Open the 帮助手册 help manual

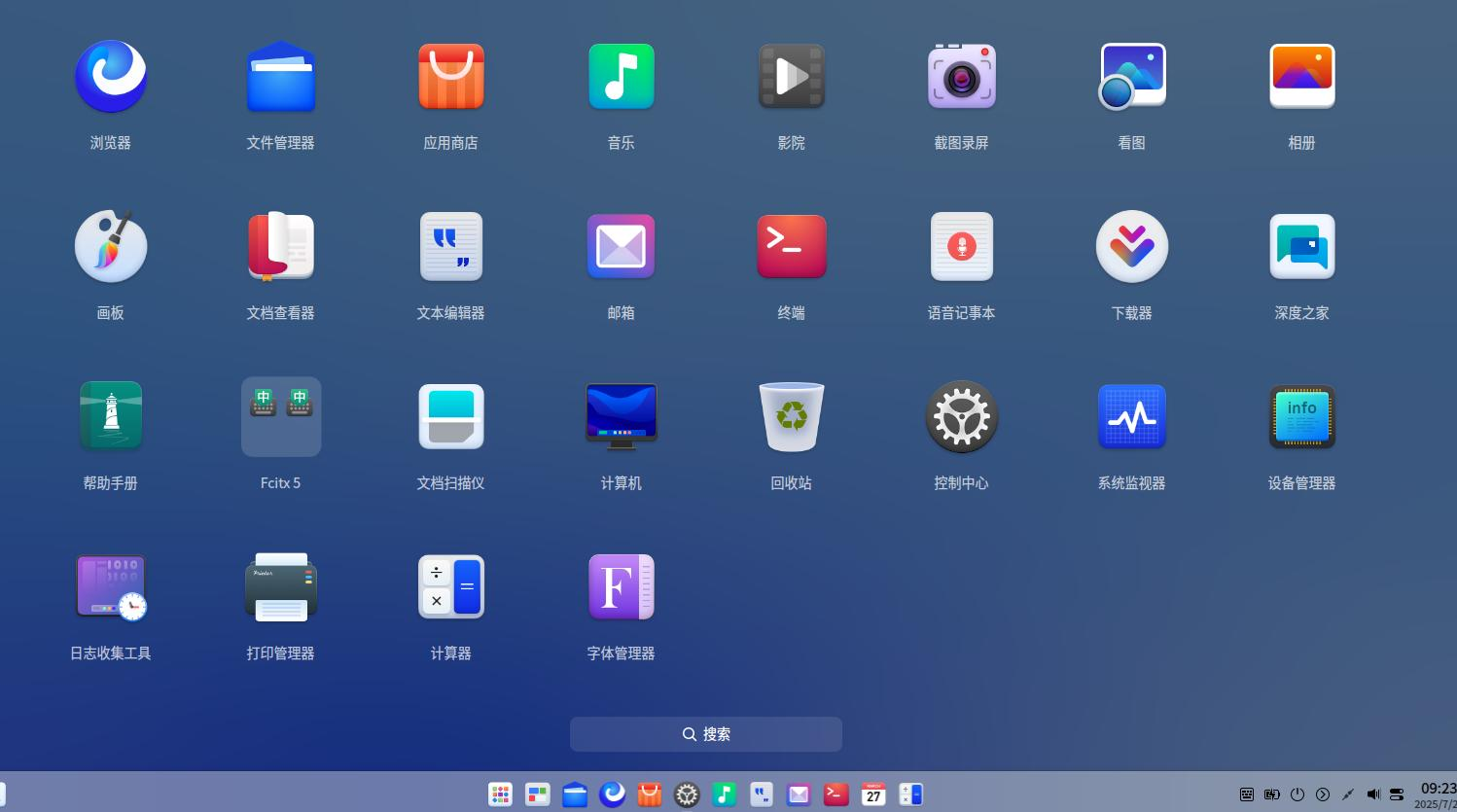[x=111, y=416]
